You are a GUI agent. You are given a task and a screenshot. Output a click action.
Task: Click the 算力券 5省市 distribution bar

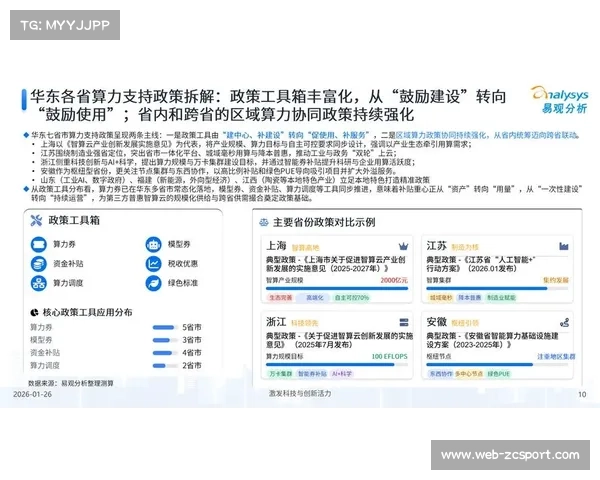pyautogui.click(x=165, y=327)
